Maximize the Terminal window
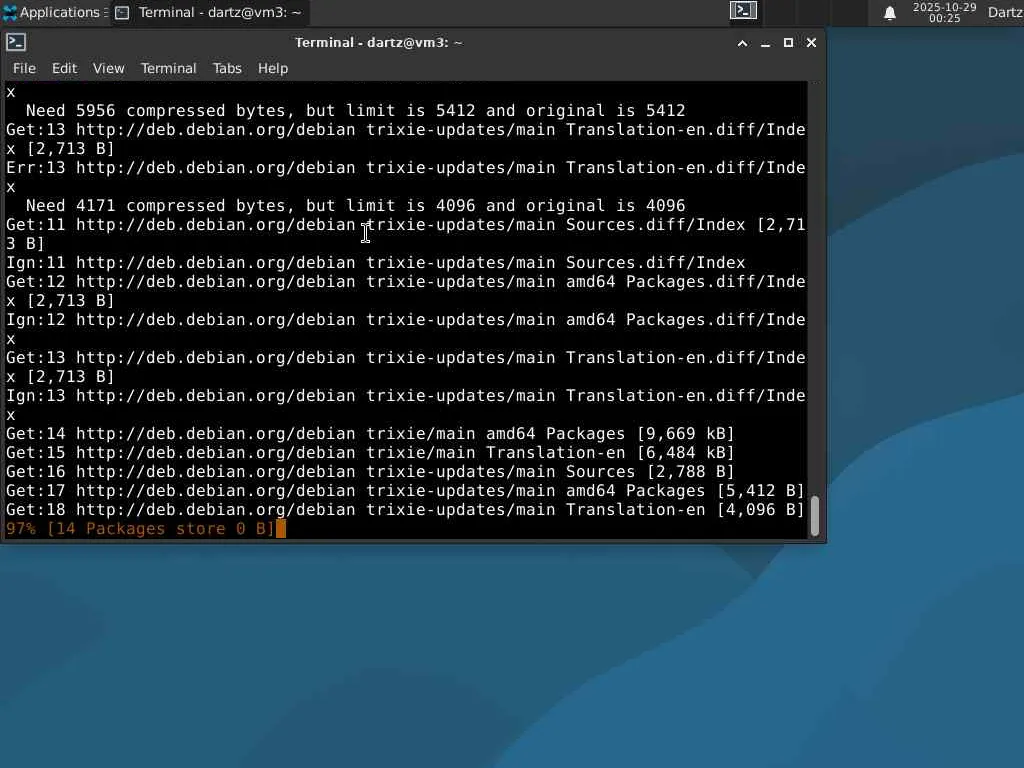This screenshot has width=1024, height=768. (788, 42)
